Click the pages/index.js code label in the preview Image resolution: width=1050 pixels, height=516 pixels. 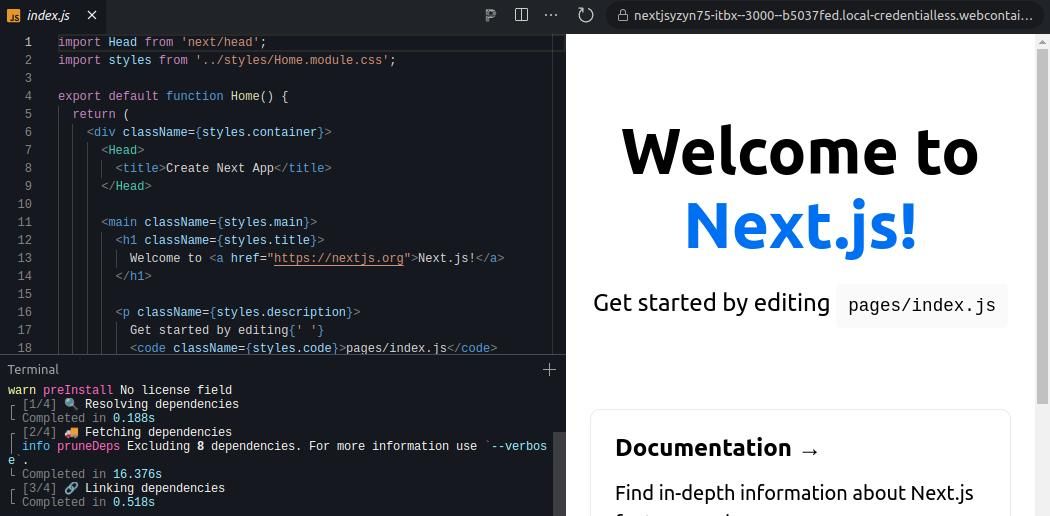click(921, 306)
